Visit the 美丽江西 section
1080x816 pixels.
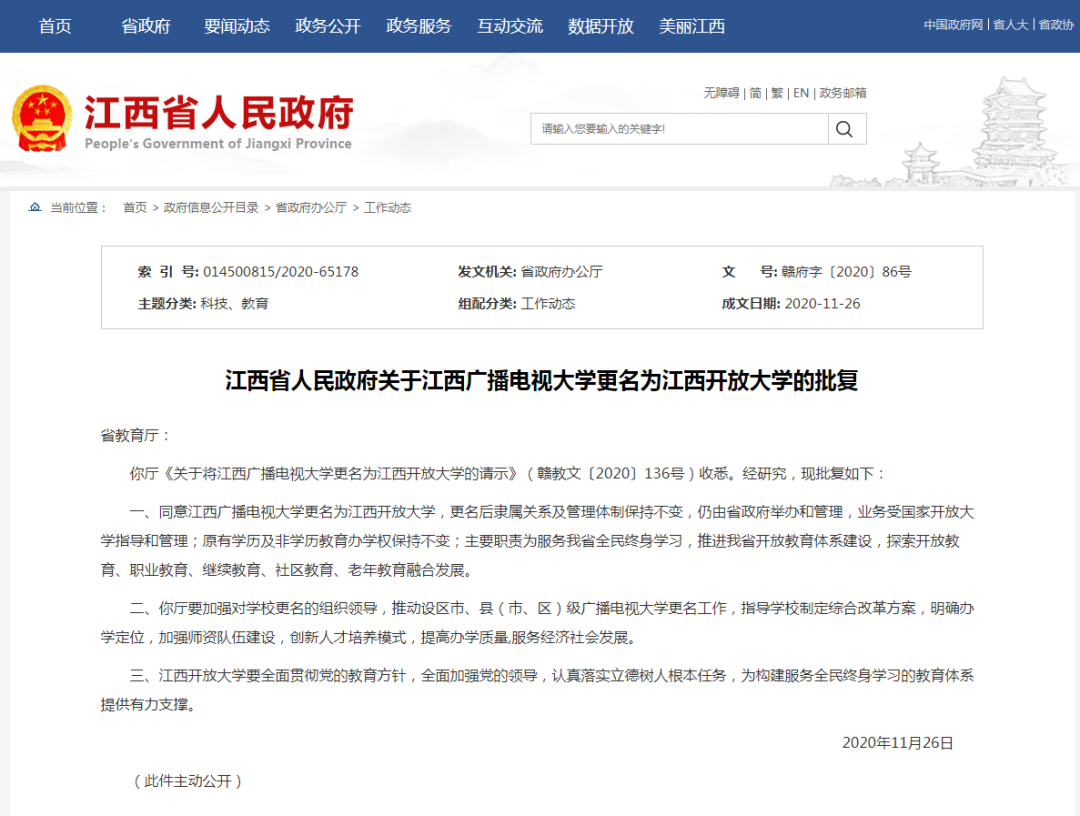[692, 26]
